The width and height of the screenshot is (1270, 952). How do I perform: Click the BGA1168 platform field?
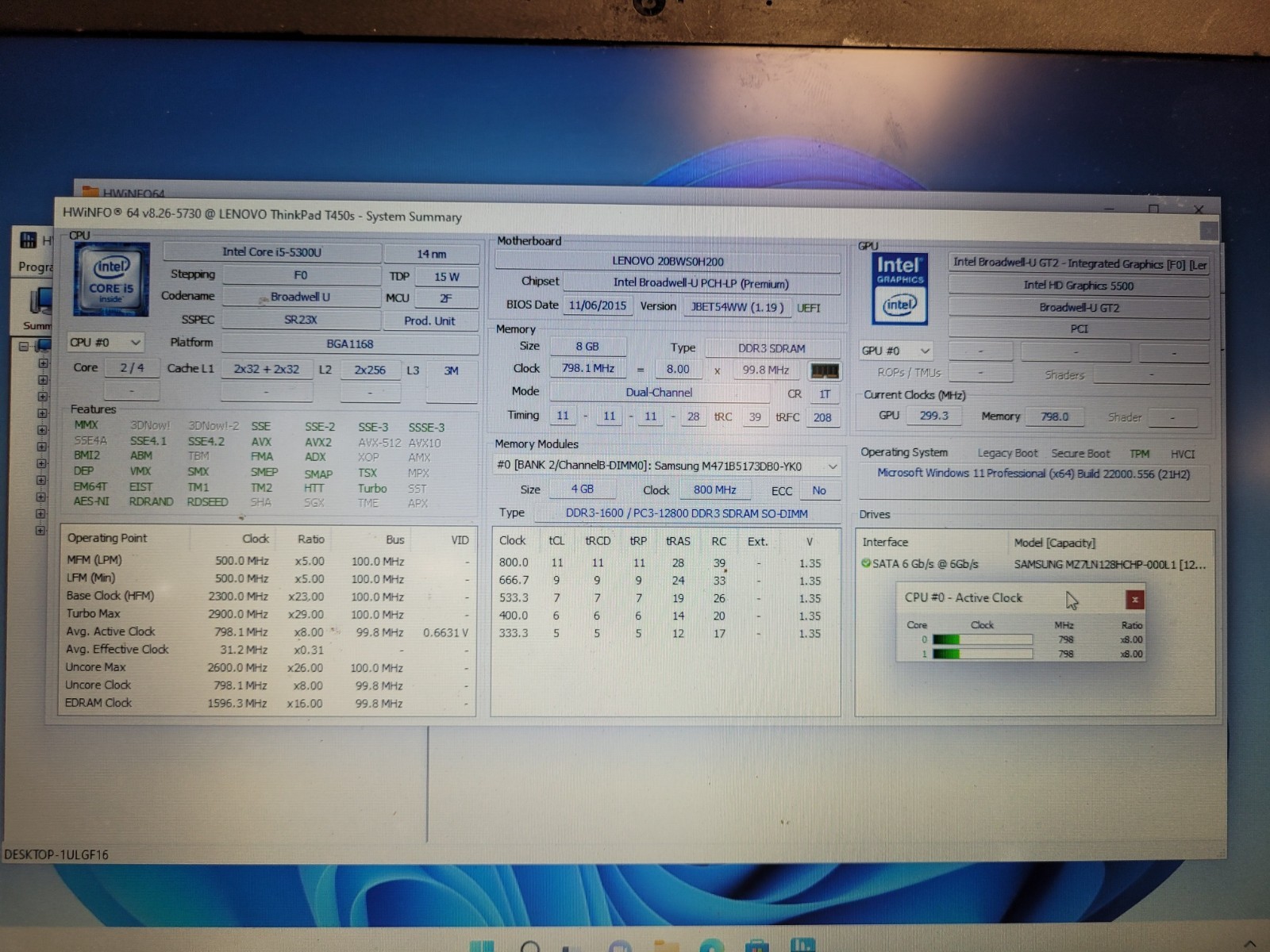[350, 344]
